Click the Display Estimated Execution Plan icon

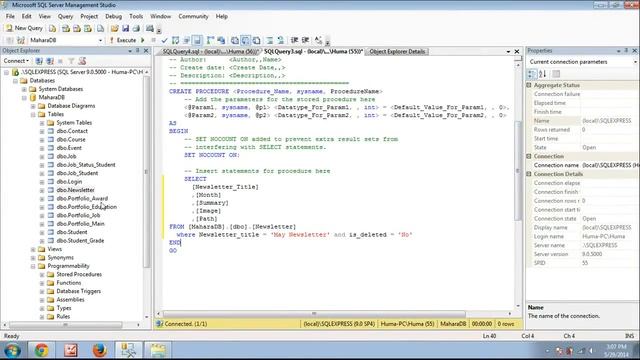coord(176,40)
